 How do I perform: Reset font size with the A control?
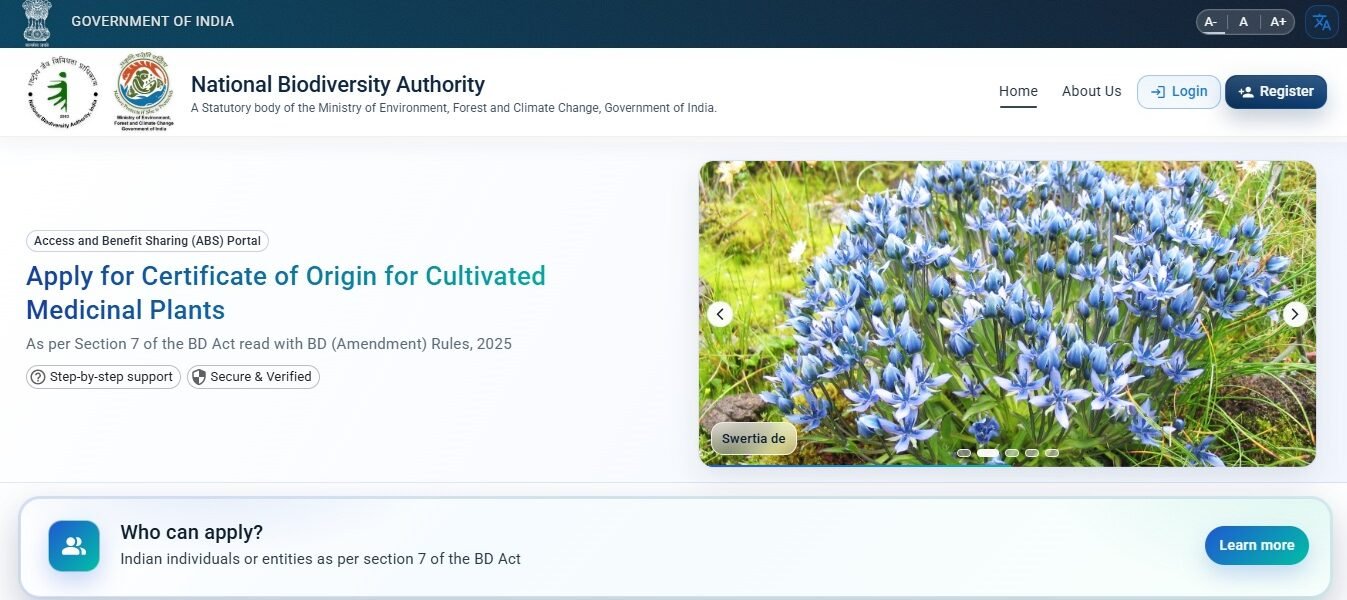1243,21
